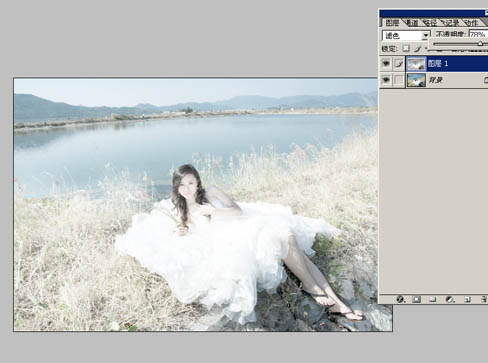Screen dimensions: 488x363
Task: Switch to the 通道 tab
Action: pyautogui.click(x=412, y=23)
